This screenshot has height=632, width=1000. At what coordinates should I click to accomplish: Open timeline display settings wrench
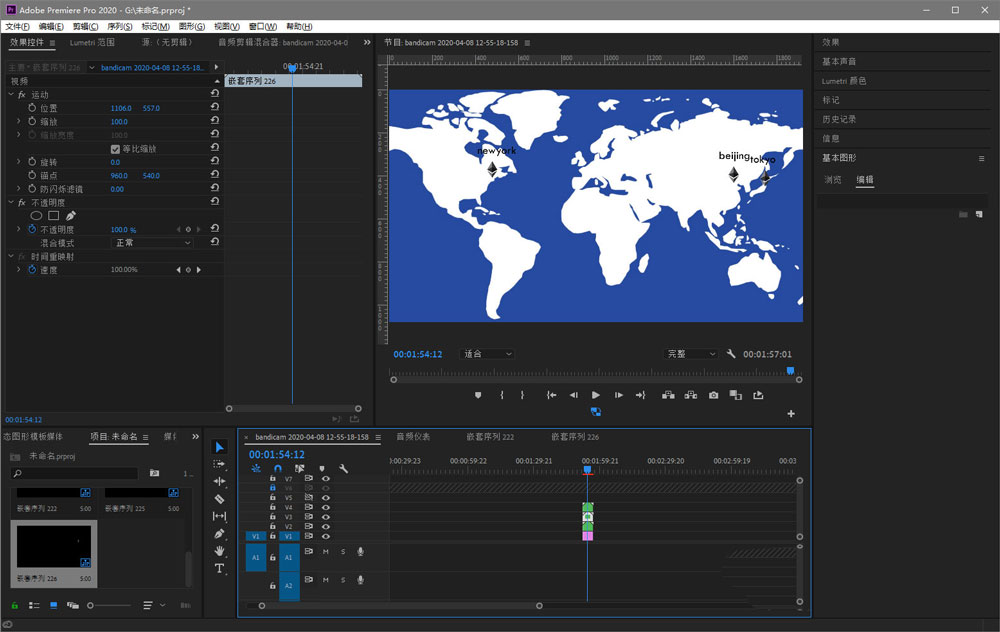(x=343, y=468)
